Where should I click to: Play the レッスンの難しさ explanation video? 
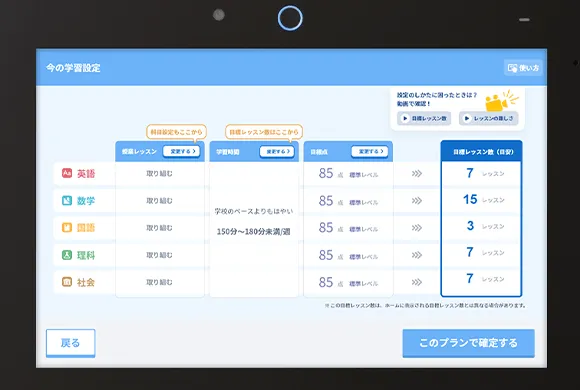click(x=489, y=118)
